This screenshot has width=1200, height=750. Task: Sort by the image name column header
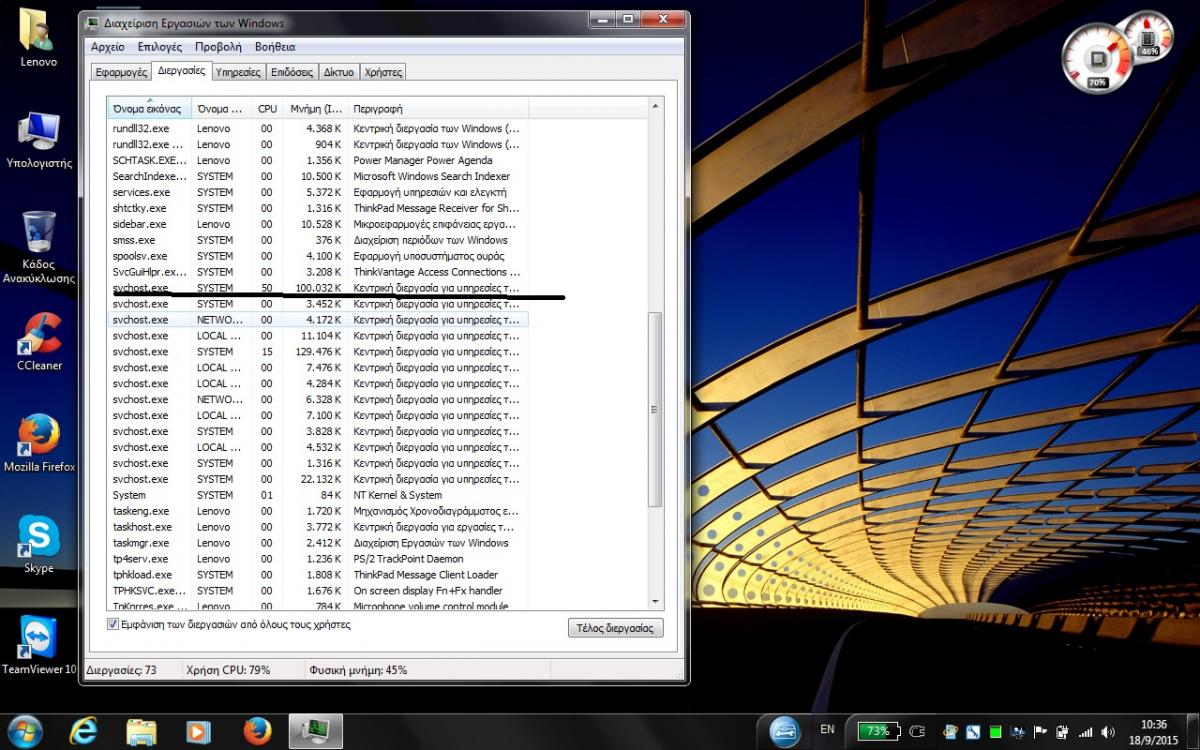148,108
